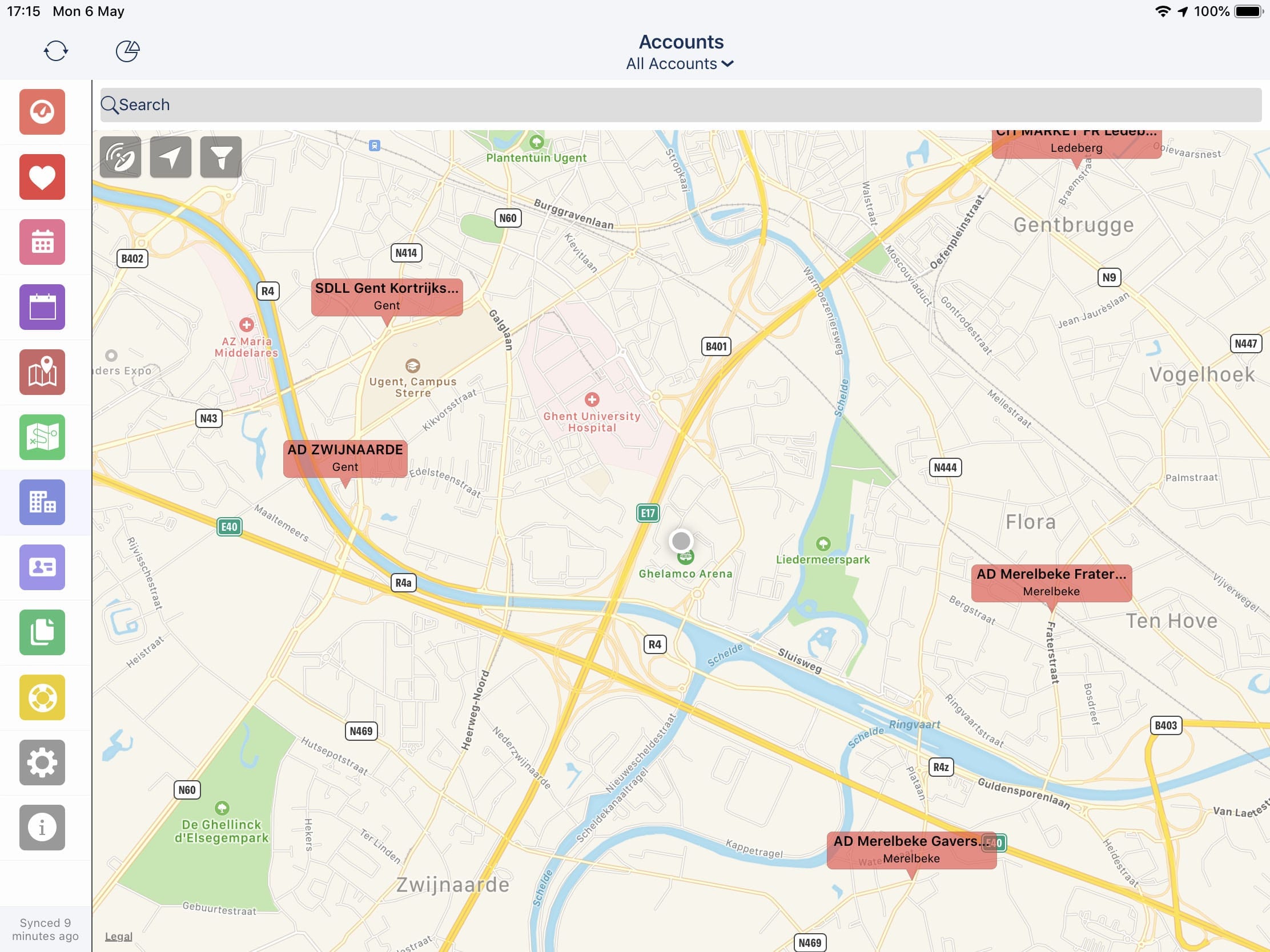
Task: Open the green documents sidebar icon
Action: pyautogui.click(x=42, y=632)
